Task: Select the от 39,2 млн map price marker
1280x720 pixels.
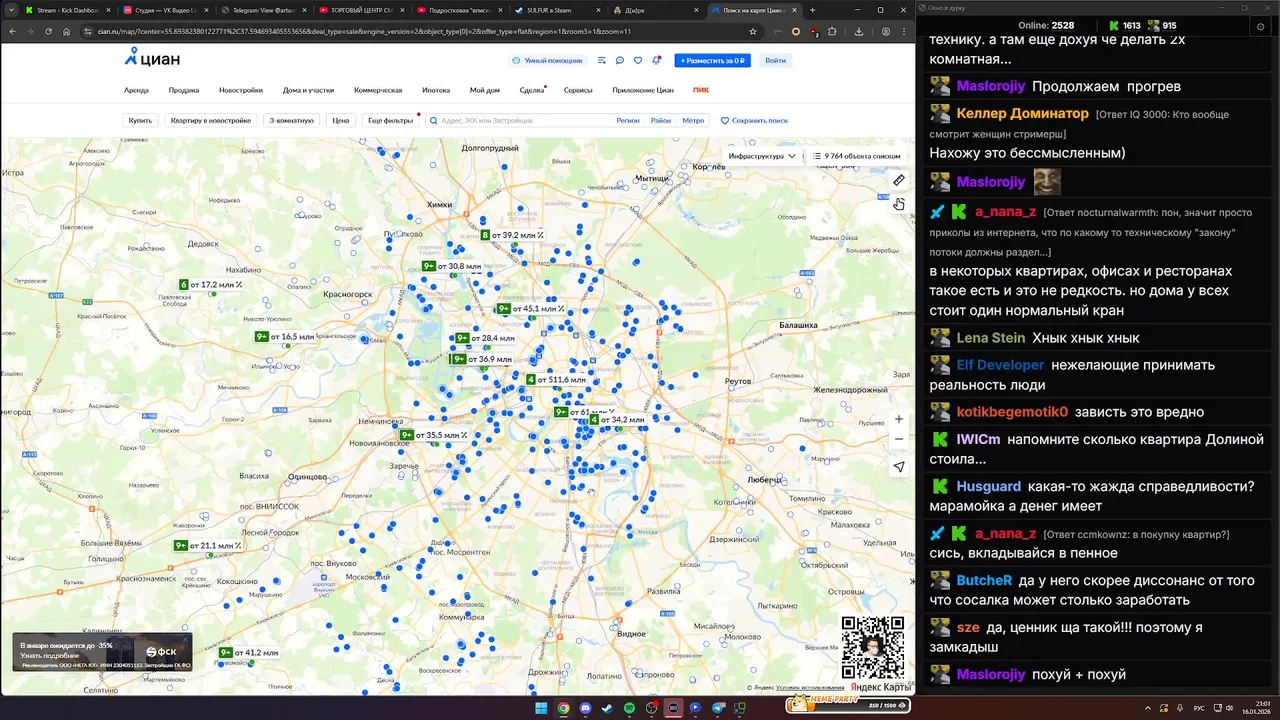Action: (x=512, y=235)
